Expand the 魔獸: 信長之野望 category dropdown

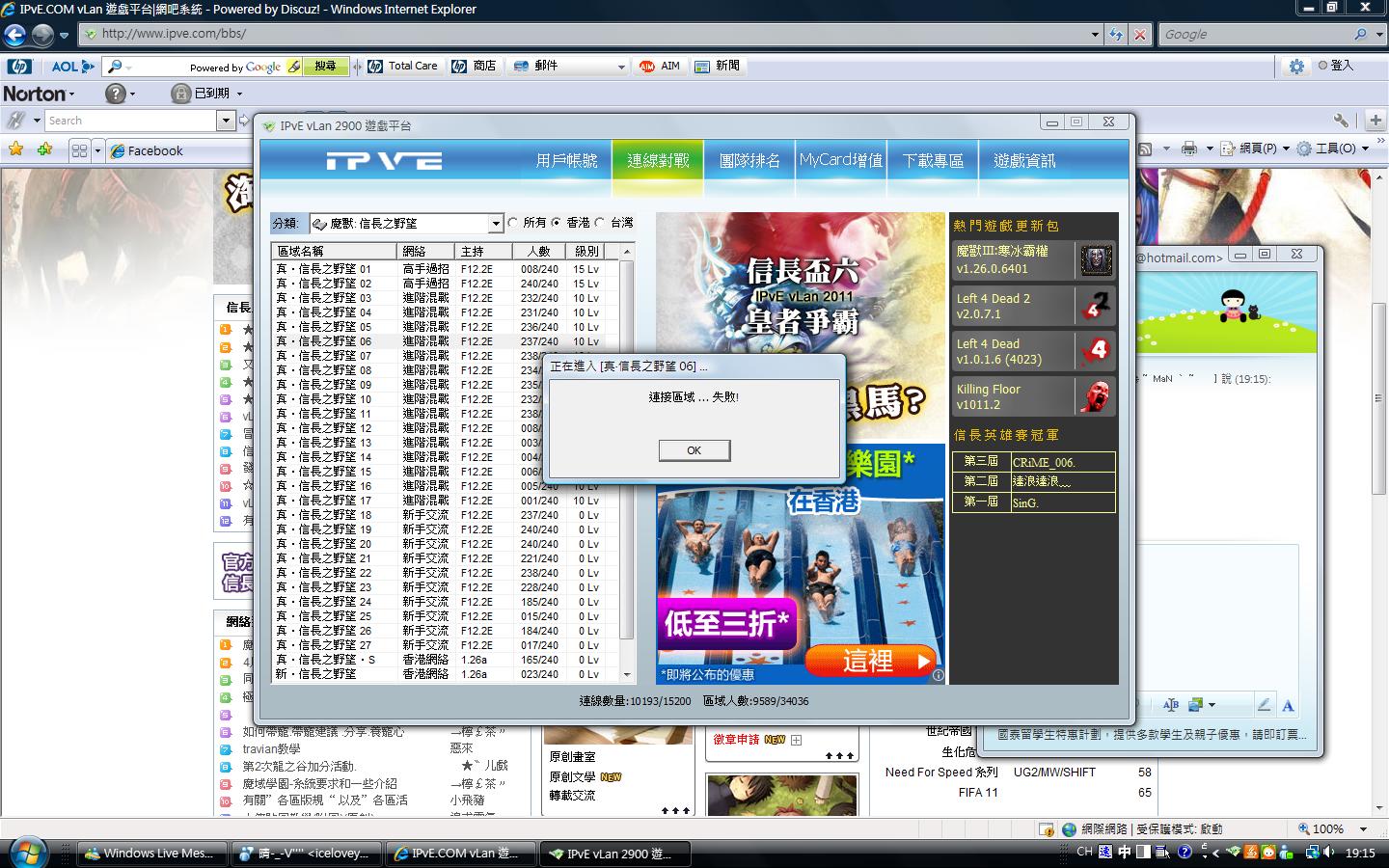click(496, 224)
